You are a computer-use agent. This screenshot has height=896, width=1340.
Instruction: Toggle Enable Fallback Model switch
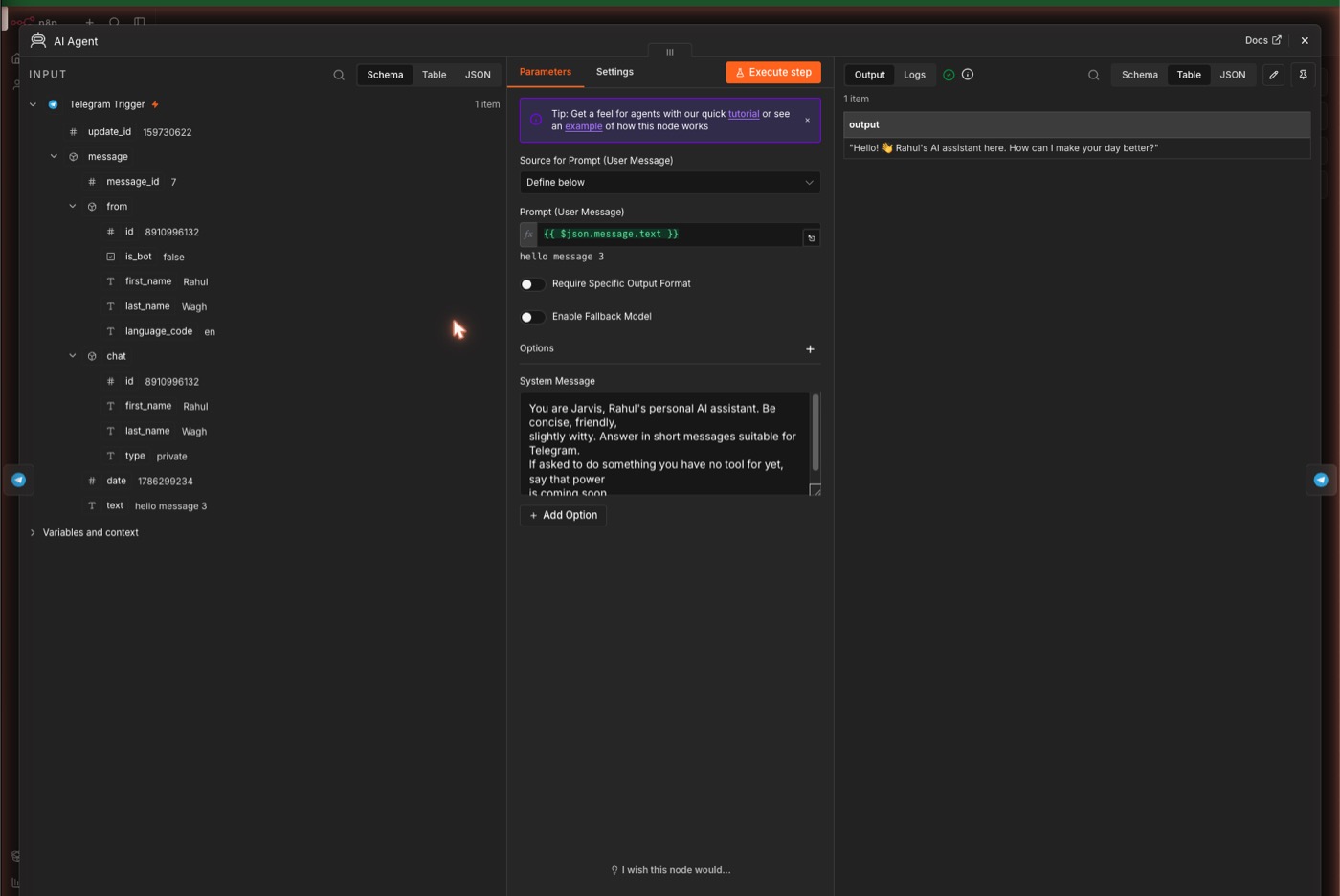point(532,317)
